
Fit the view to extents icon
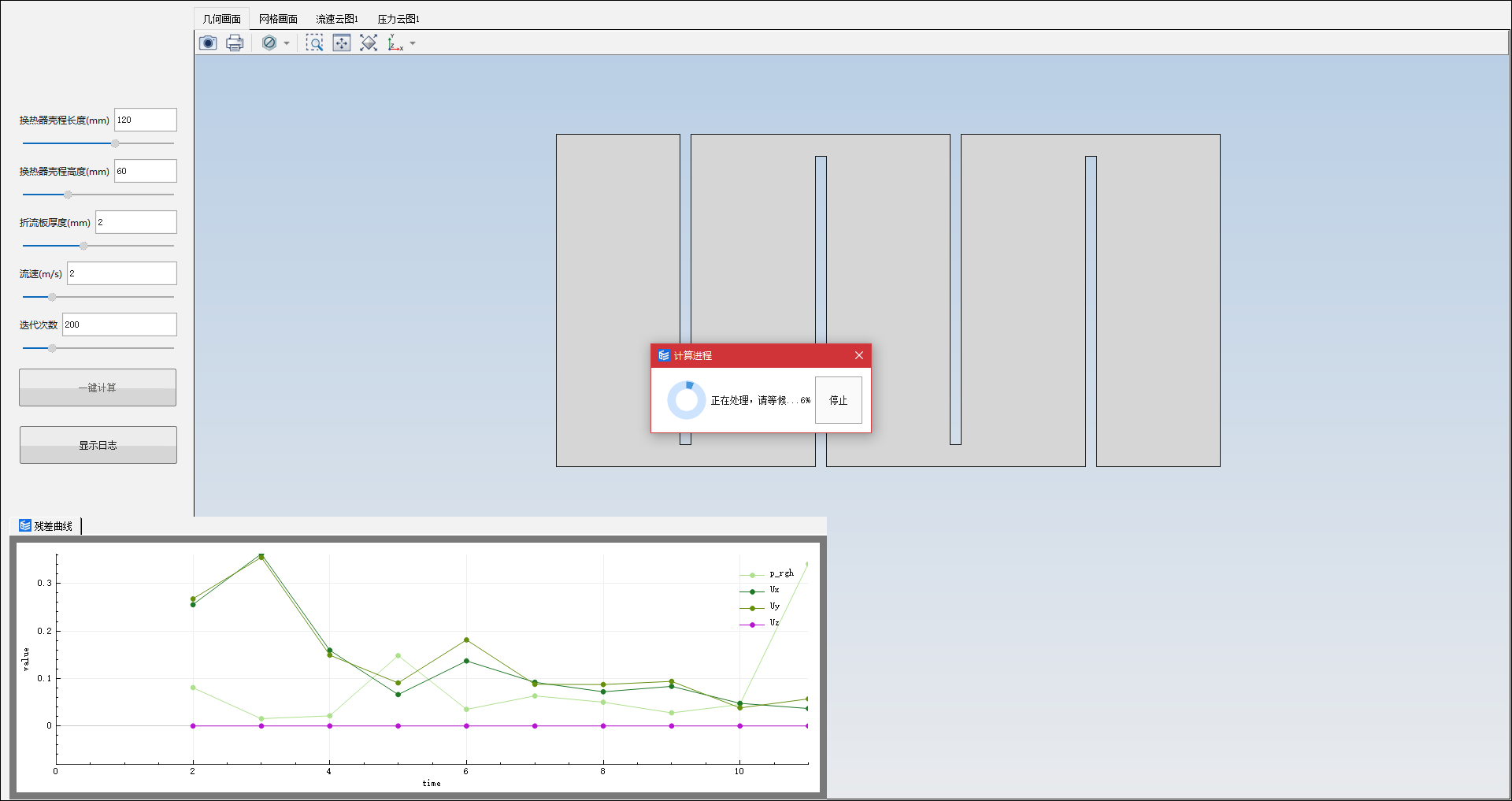coord(369,43)
